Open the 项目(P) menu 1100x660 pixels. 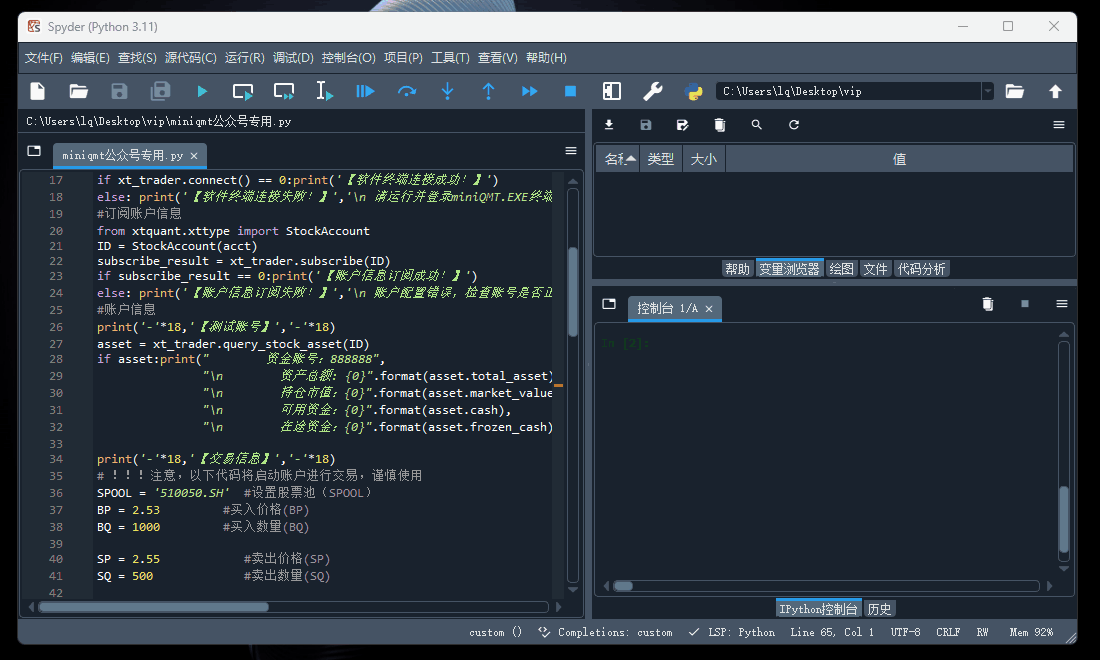pos(403,58)
